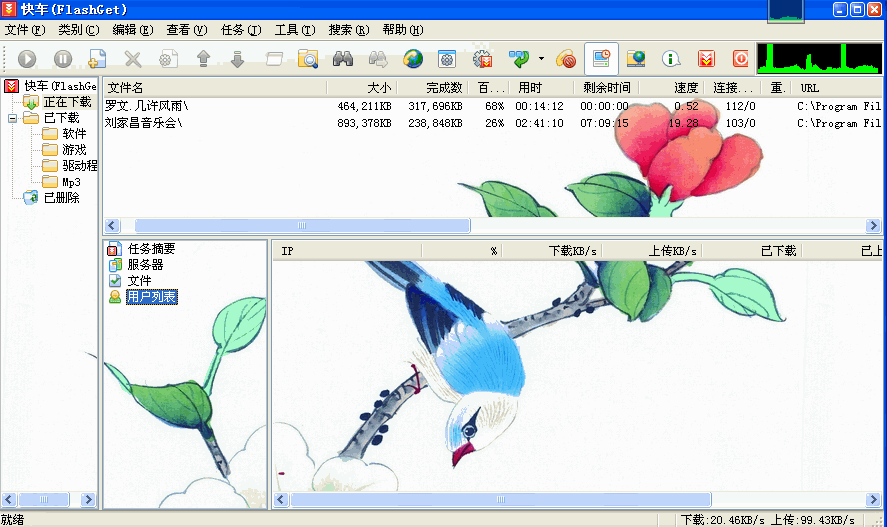887x527 pixels.
Task: Click the grayed task properties document icon
Action: click(168, 59)
